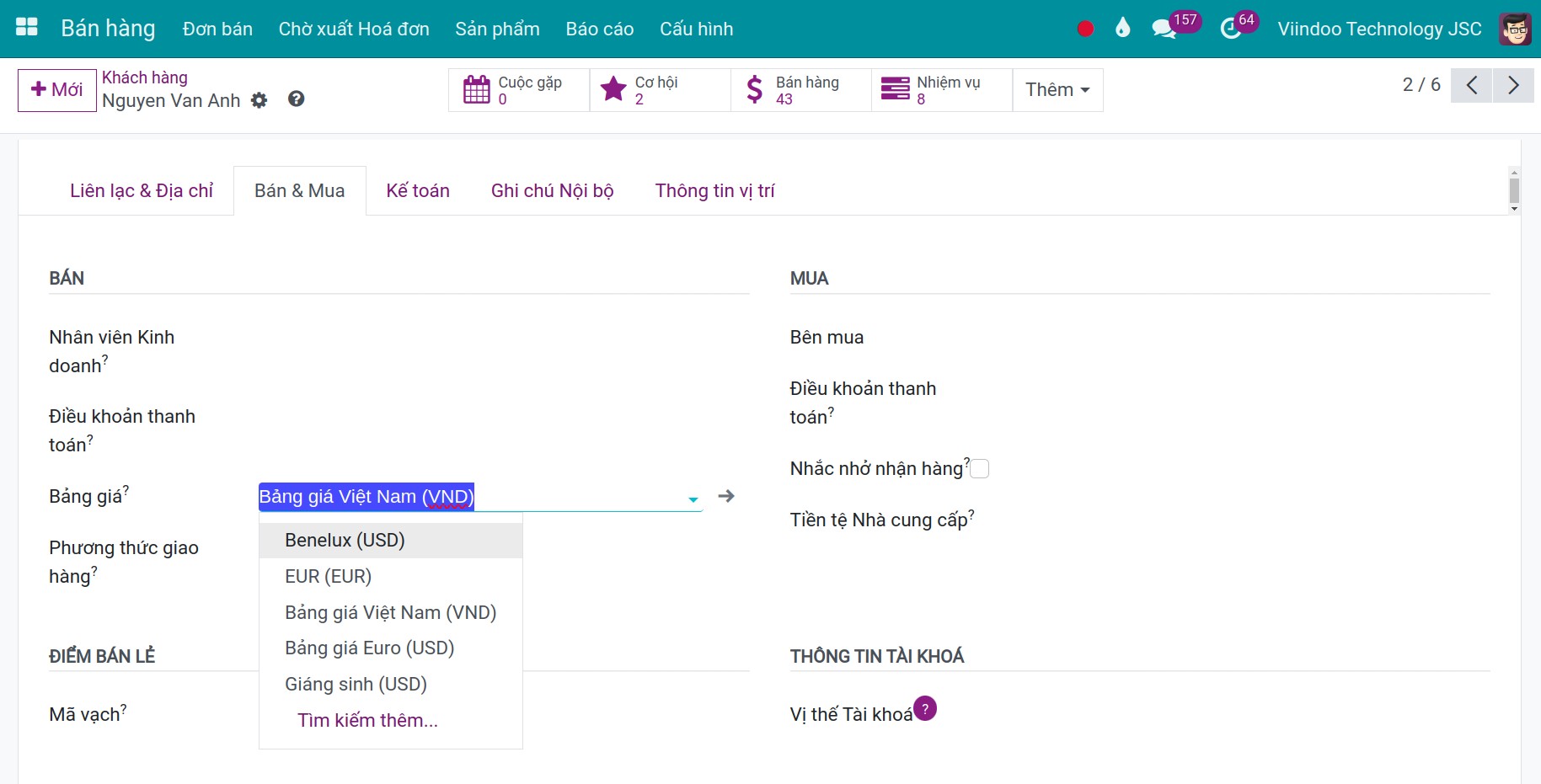This screenshot has height=784, width=1541.
Task: Choose the Giáng sinh (USD) price list
Action: tap(356, 684)
